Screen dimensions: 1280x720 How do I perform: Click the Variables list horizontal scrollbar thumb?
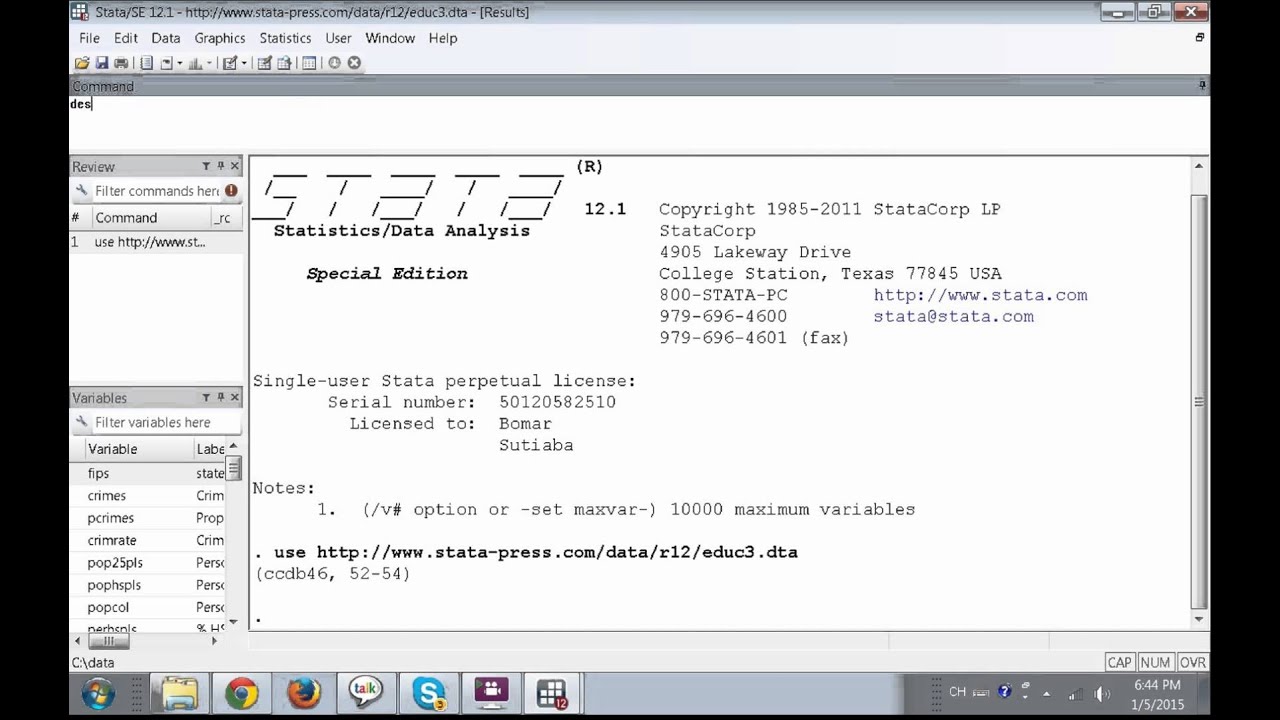[109, 641]
